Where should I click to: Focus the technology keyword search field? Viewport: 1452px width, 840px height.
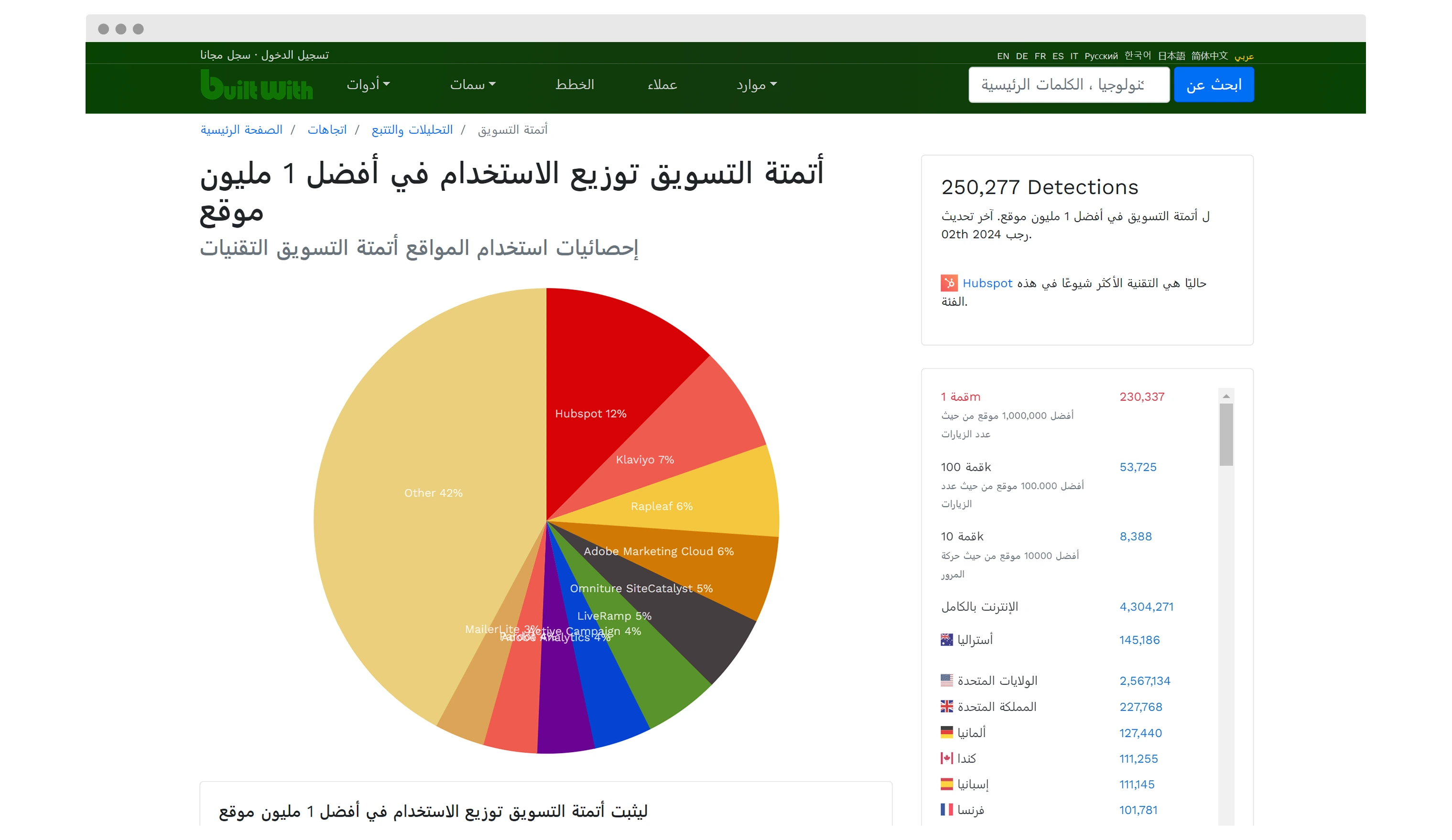click(x=1069, y=85)
